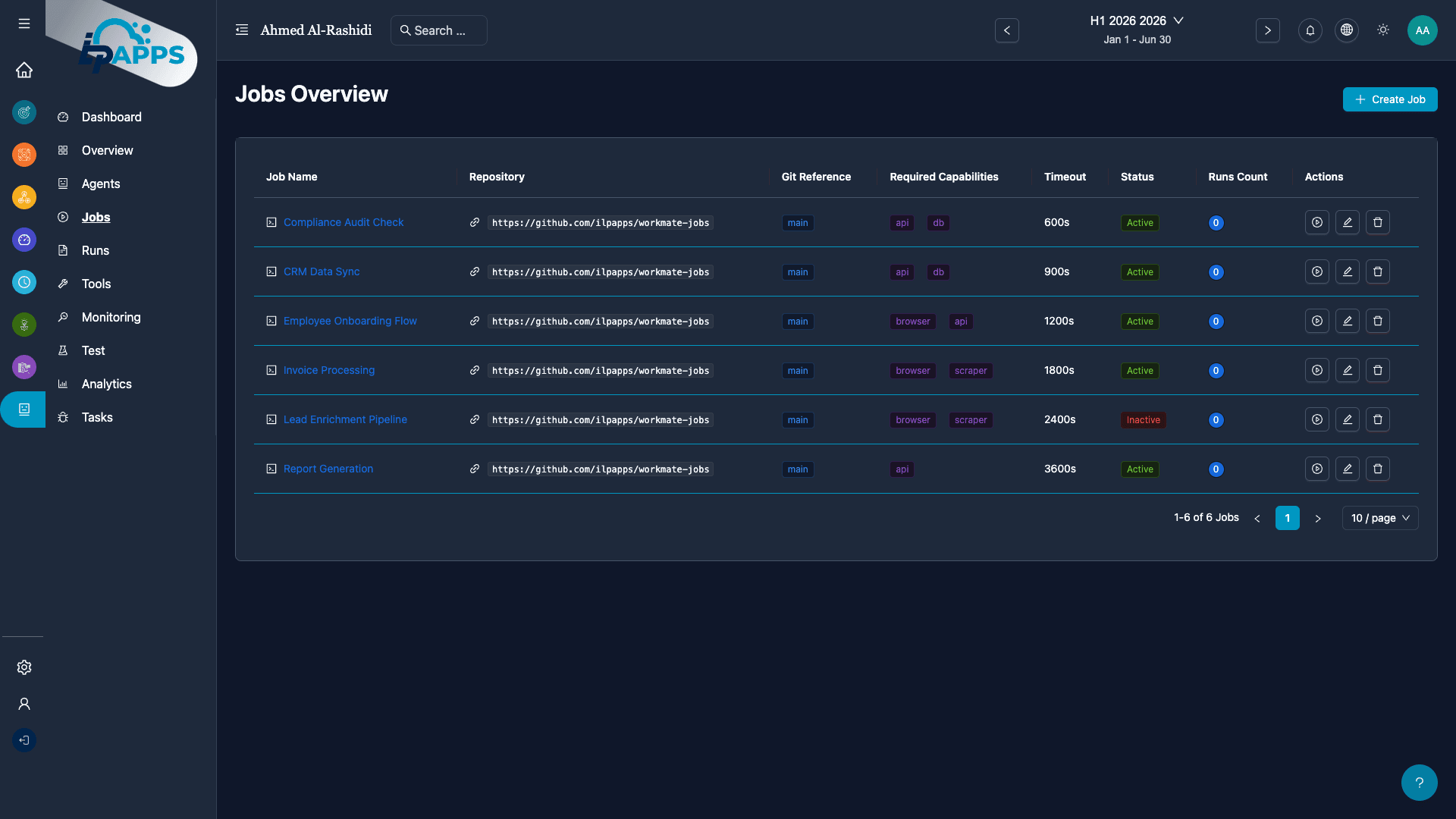Collapse the sidebar with hamburger menu
The height and width of the screenshot is (819, 1456).
[x=24, y=24]
